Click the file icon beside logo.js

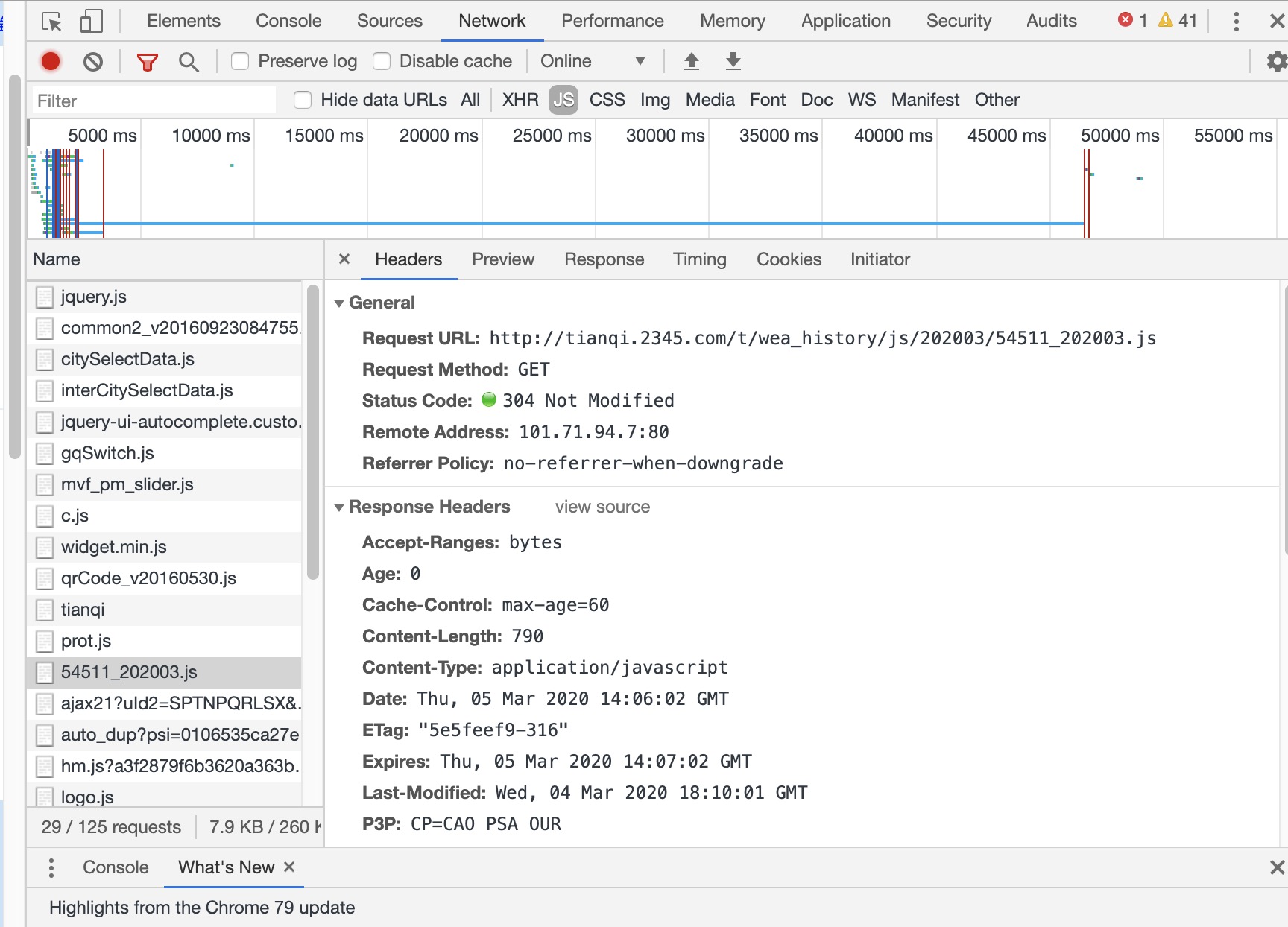45,797
